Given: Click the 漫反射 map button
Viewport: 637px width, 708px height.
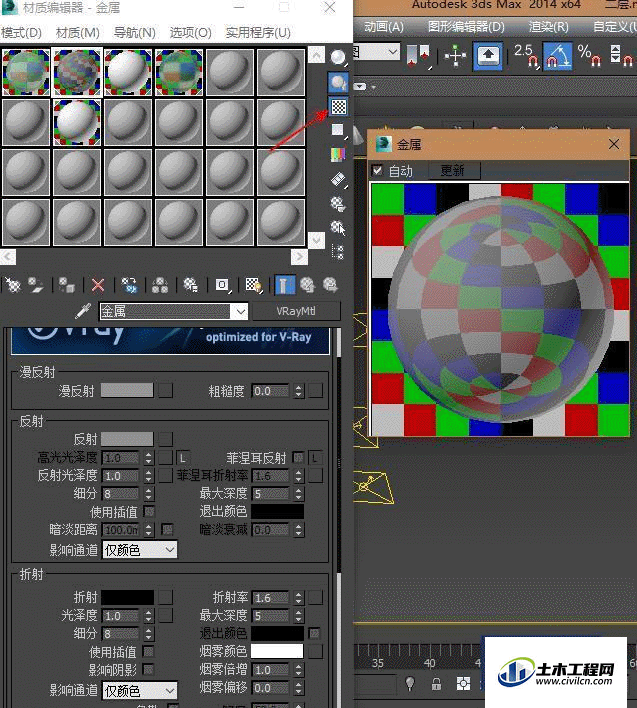Looking at the screenshot, I should pyautogui.click(x=166, y=391).
